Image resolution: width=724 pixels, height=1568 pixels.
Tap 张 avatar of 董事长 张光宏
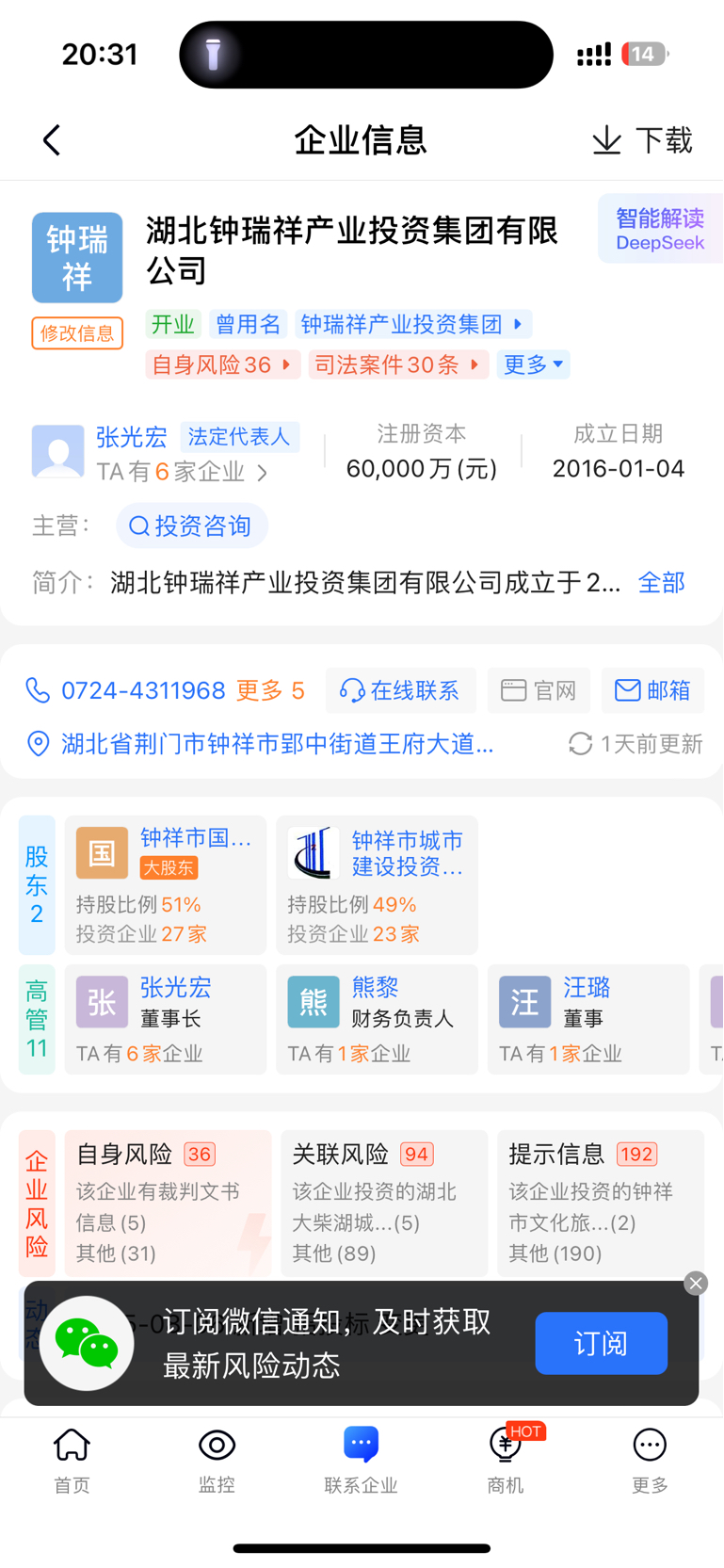102,1002
